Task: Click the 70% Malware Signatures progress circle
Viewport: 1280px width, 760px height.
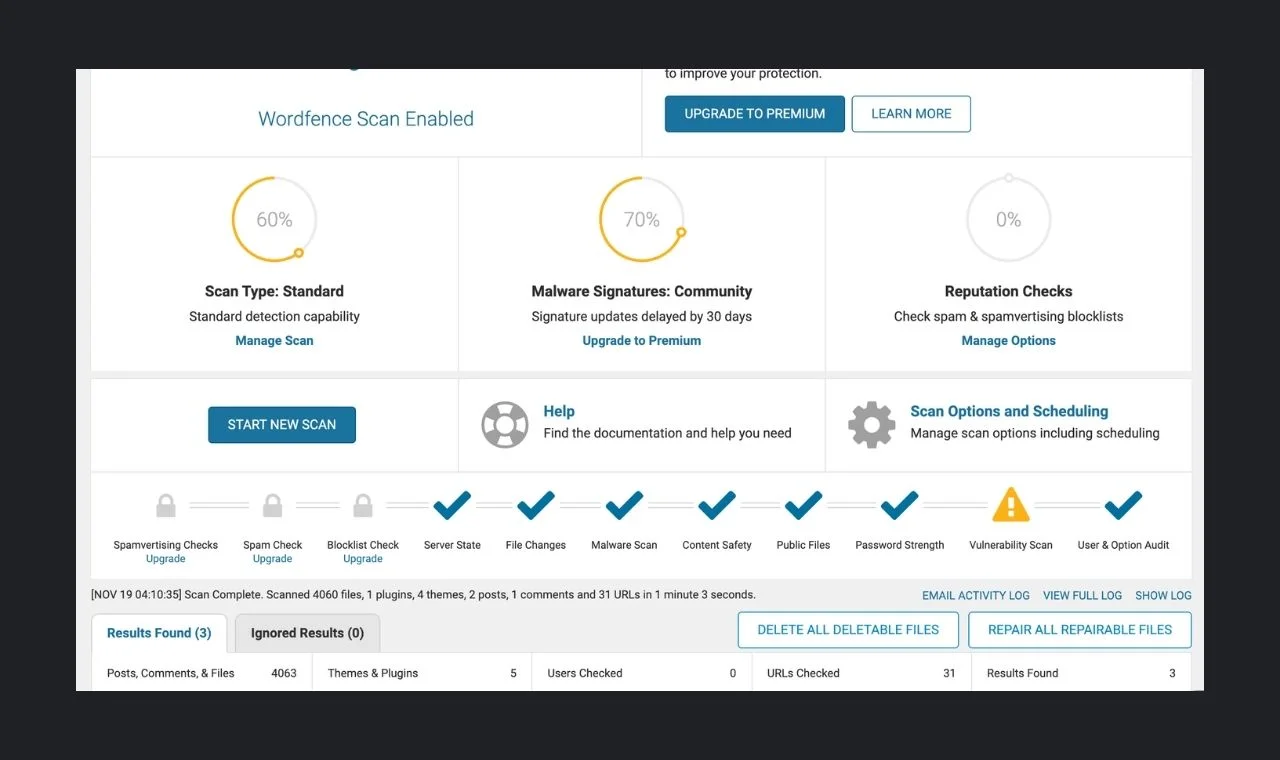Action: pyautogui.click(x=641, y=220)
